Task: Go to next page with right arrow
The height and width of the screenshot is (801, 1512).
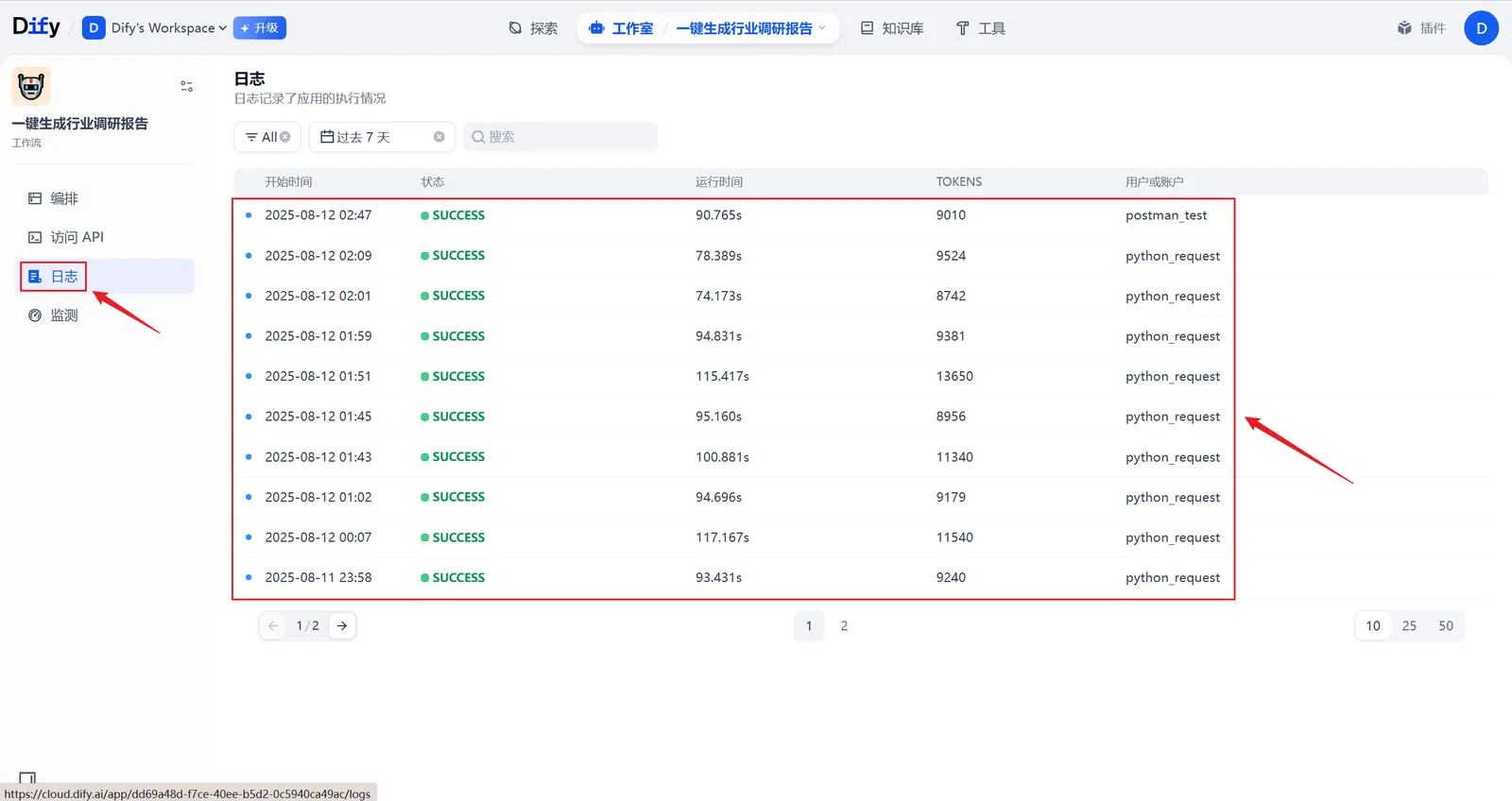Action: (342, 625)
